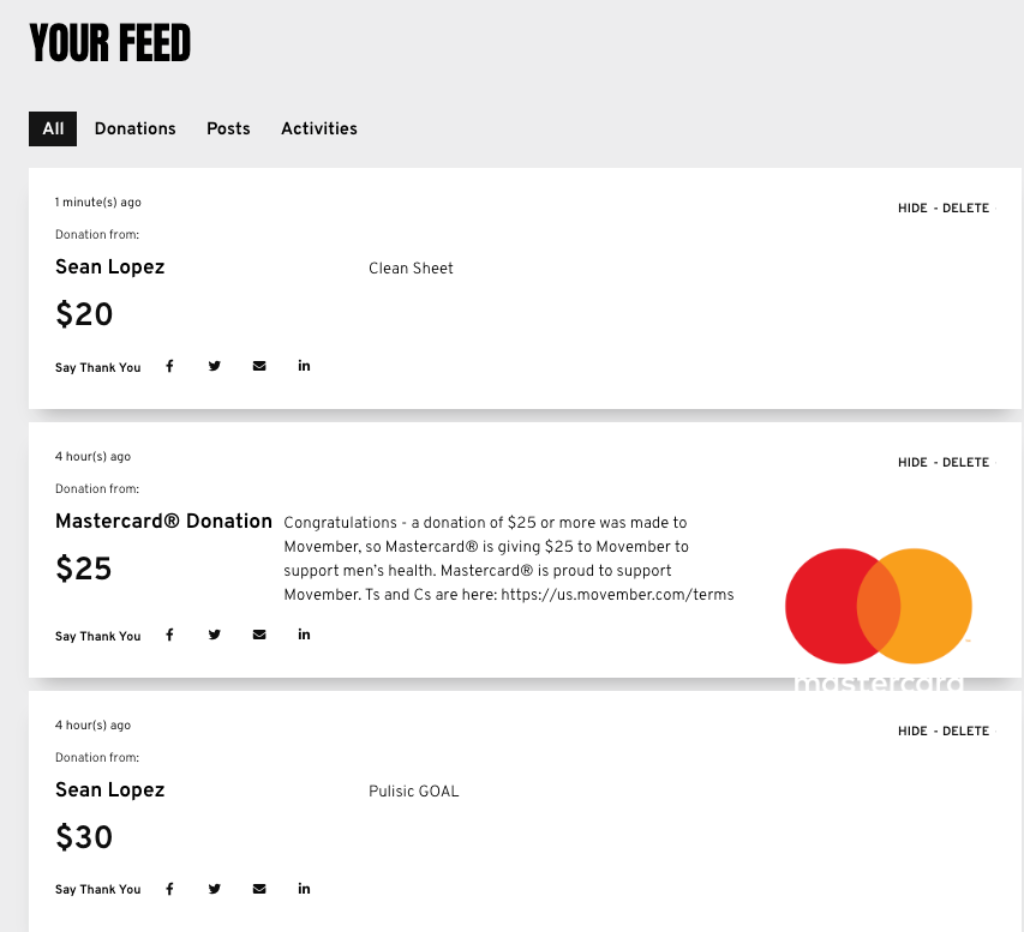1024x932 pixels.
Task: Share the $30 donation on LinkedIn
Action: pos(304,888)
